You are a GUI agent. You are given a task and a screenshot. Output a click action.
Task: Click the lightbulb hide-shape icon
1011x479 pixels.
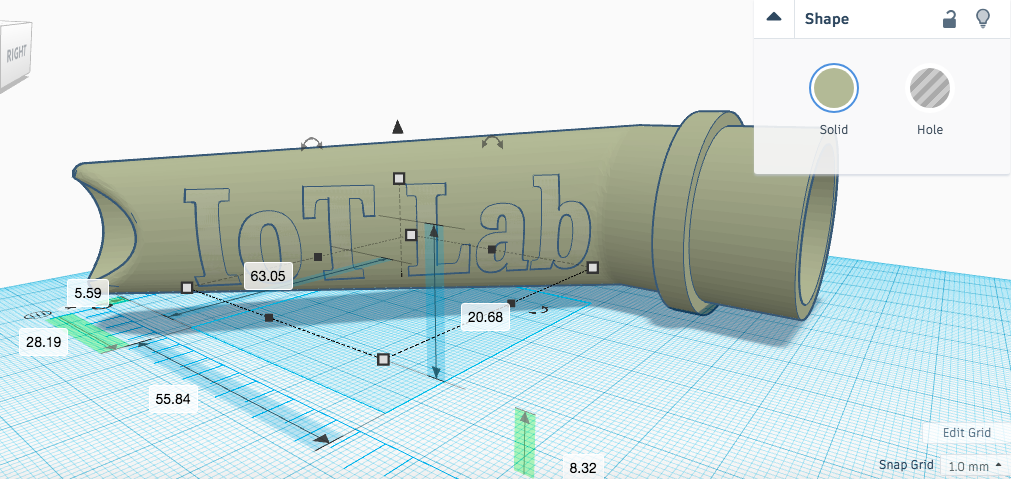(983, 18)
